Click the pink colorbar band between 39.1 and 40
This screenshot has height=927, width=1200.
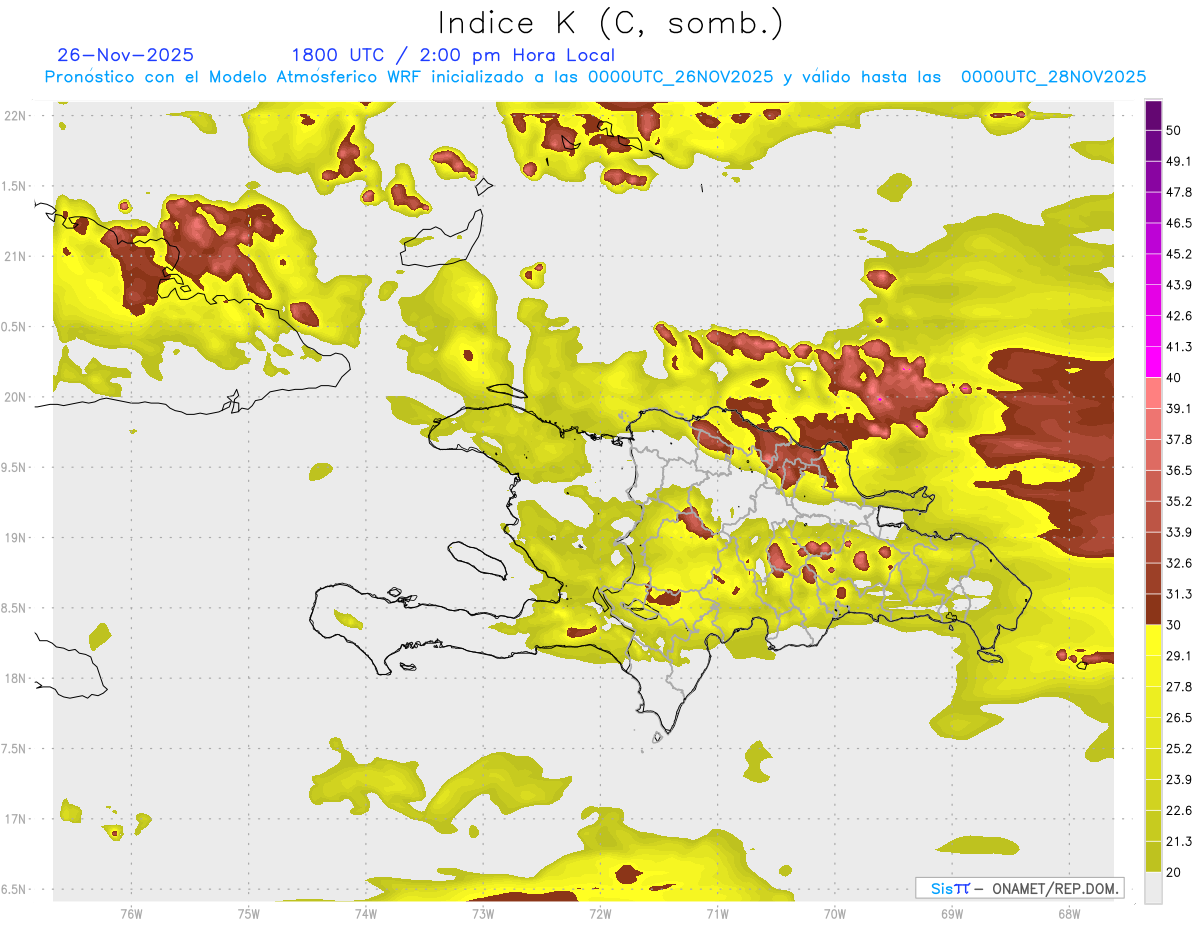coord(1154,393)
